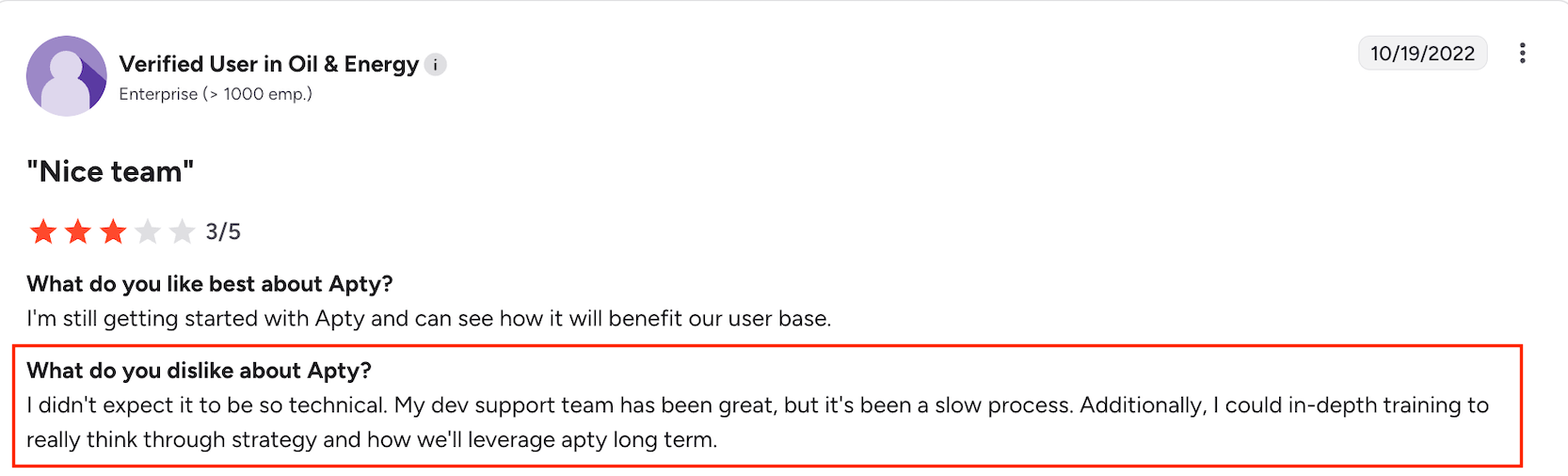Click the 10/19/2022 date badge

point(1422,54)
